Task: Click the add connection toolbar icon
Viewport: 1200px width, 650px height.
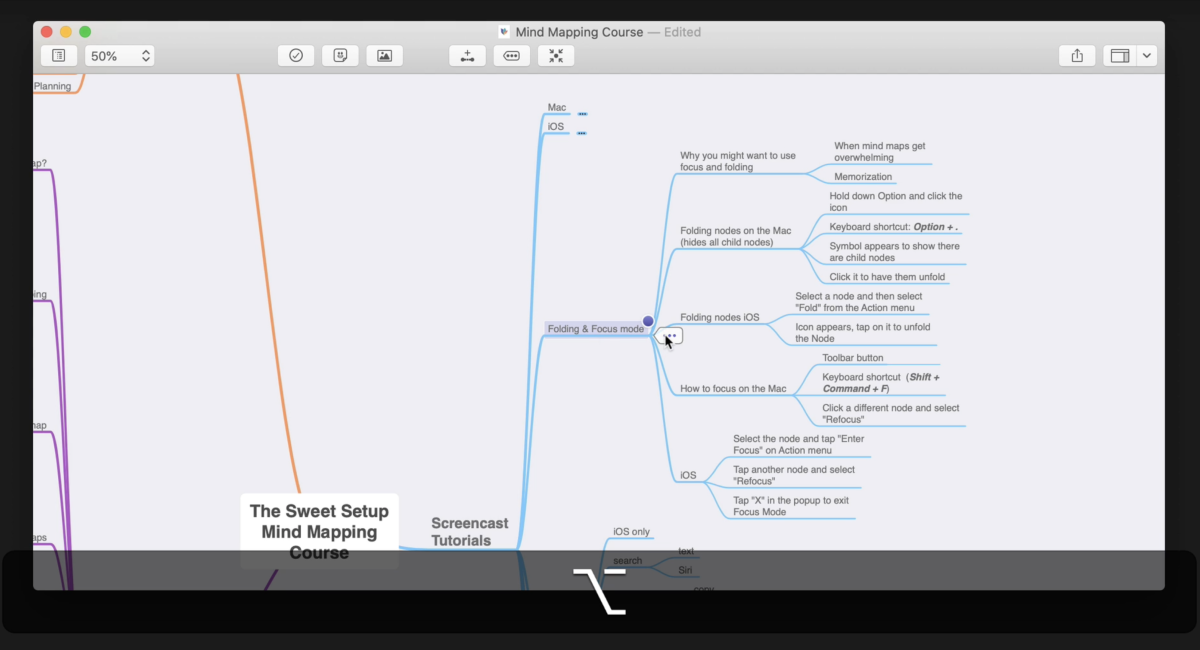Action: (467, 56)
